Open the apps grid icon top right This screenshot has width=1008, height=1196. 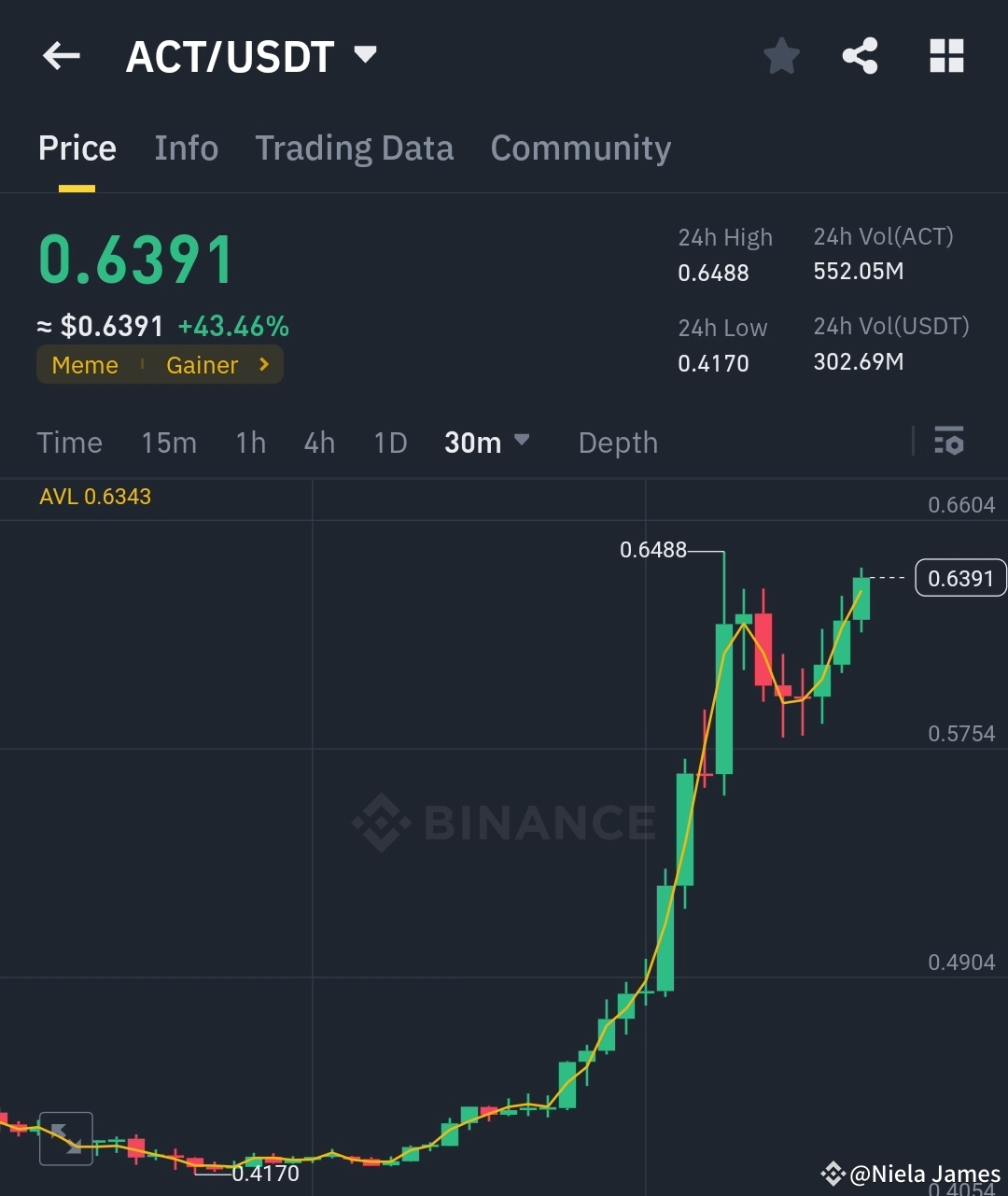(x=946, y=55)
